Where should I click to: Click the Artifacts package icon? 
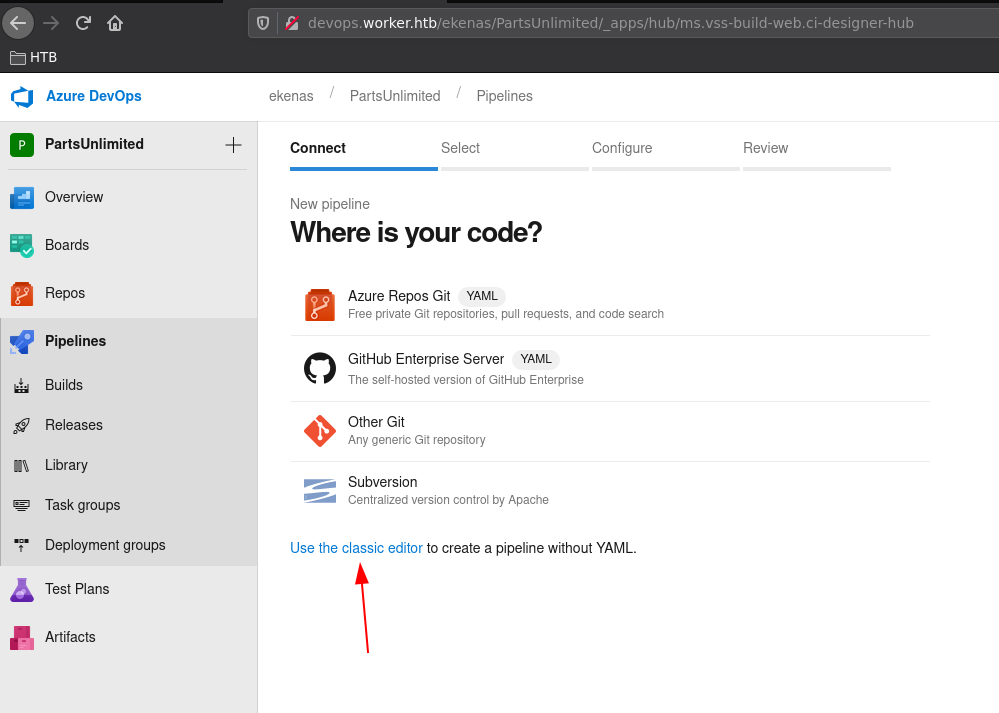tap(22, 637)
